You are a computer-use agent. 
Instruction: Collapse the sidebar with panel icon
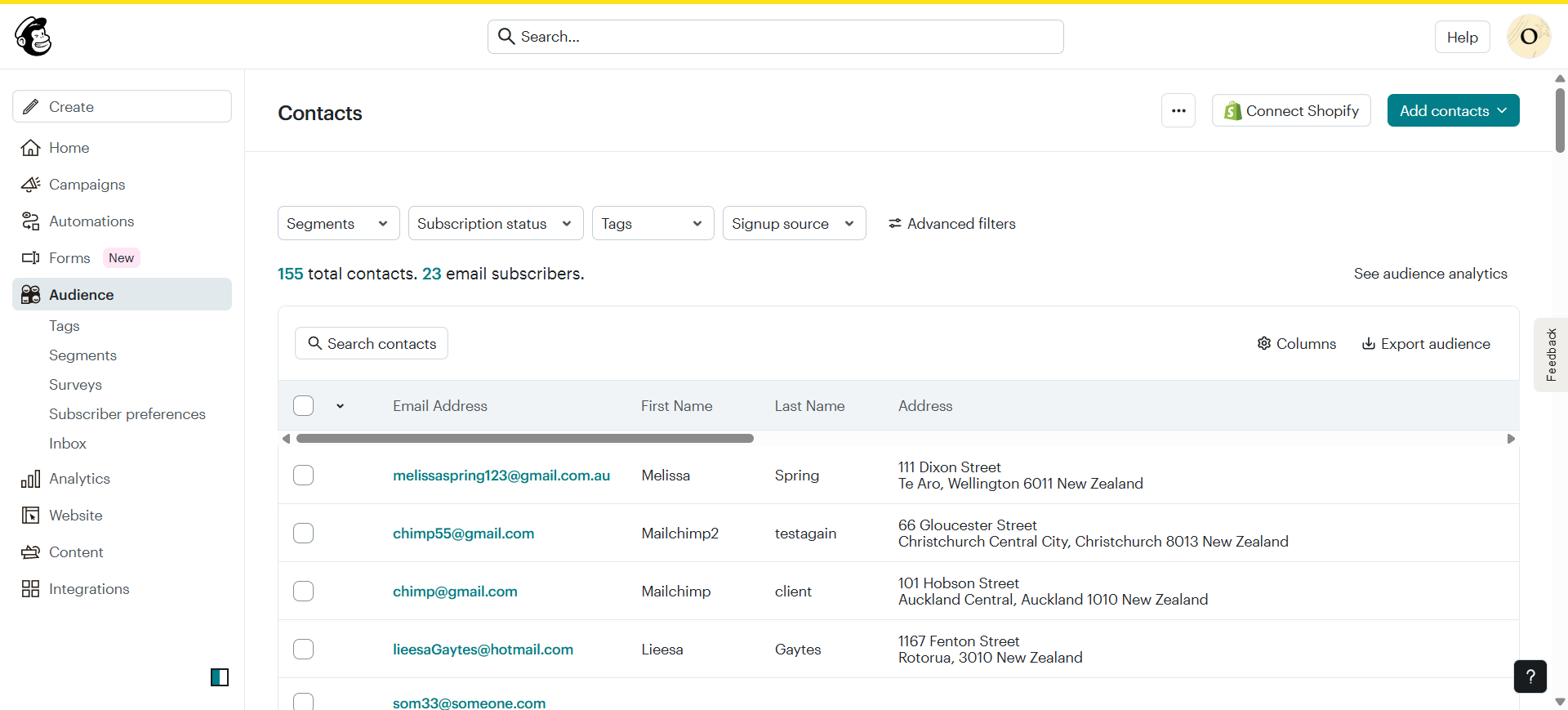click(x=220, y=677)
